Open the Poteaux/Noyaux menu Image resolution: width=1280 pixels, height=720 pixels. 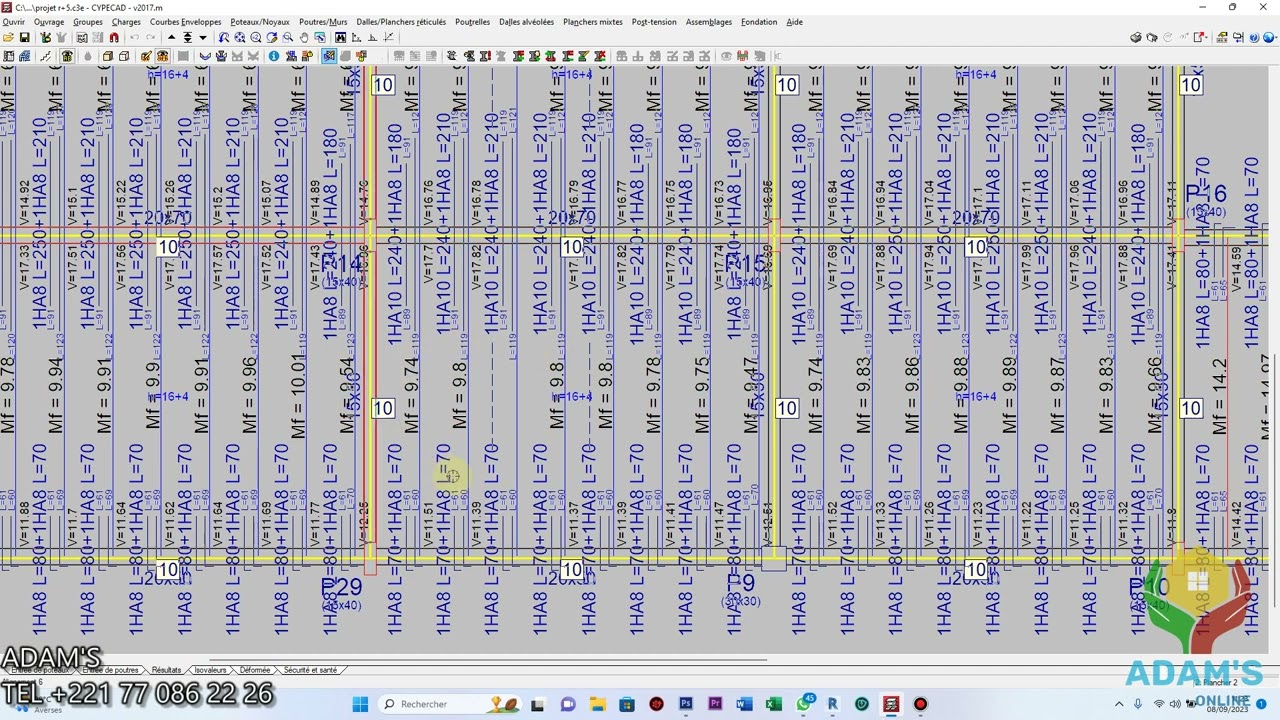260,22
